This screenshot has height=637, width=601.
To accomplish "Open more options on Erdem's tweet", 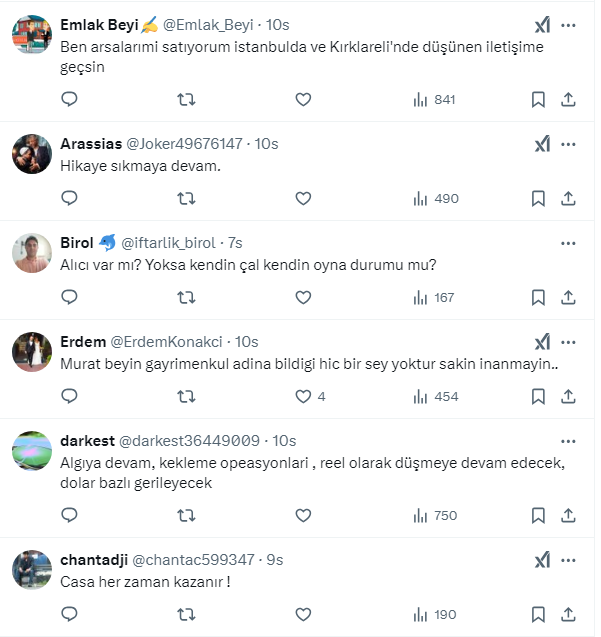I will pyautogui.click(x=568, y=342).
